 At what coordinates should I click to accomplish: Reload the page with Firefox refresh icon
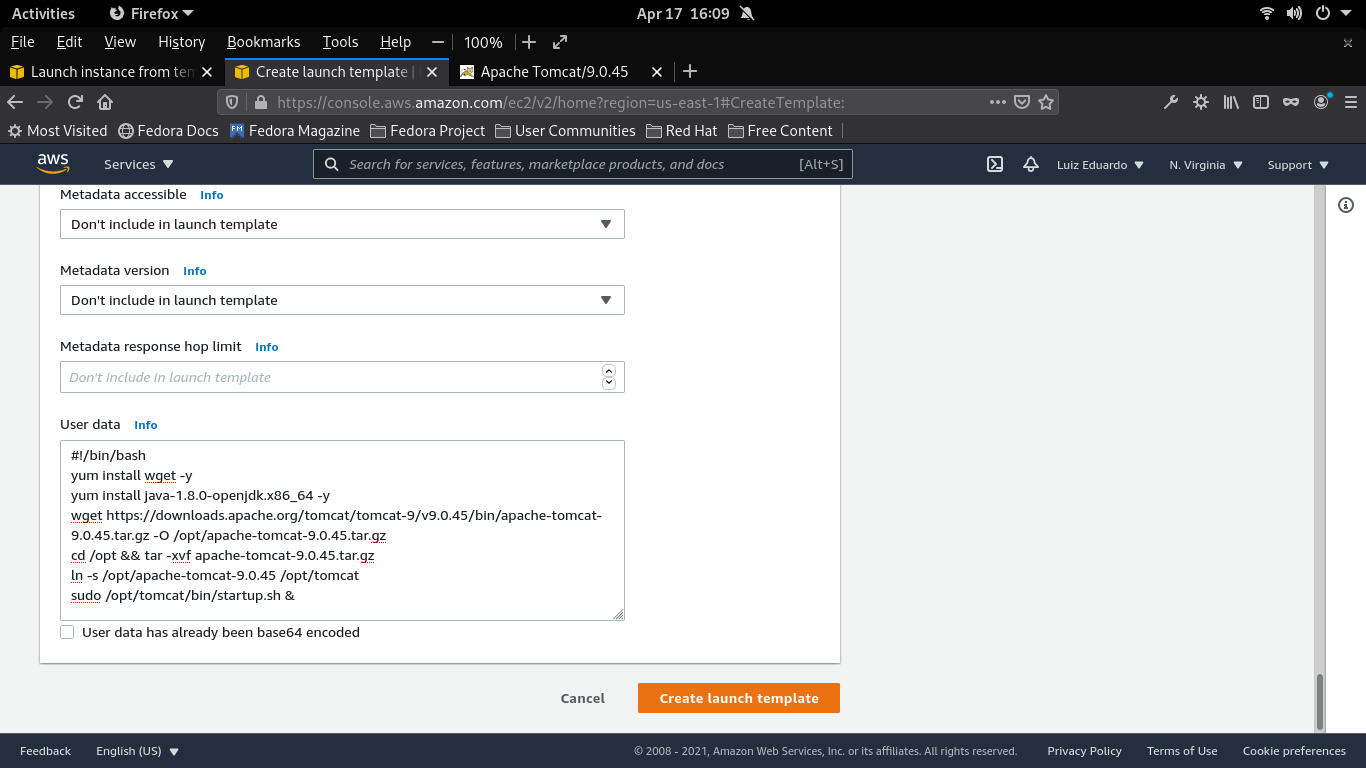(75, 102)
